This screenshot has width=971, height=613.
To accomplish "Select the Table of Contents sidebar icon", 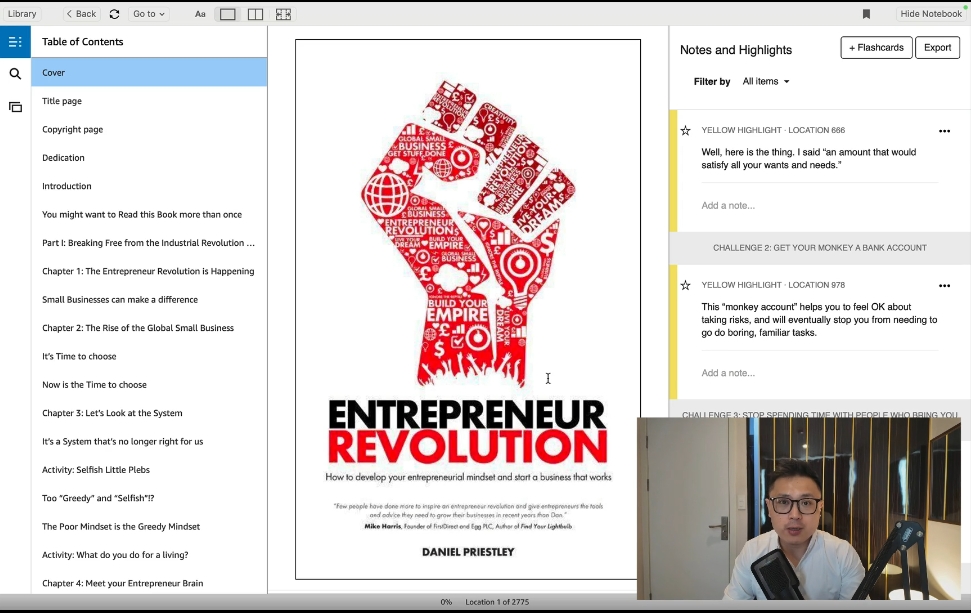I will pyautogui.click(x=15, y=42).
